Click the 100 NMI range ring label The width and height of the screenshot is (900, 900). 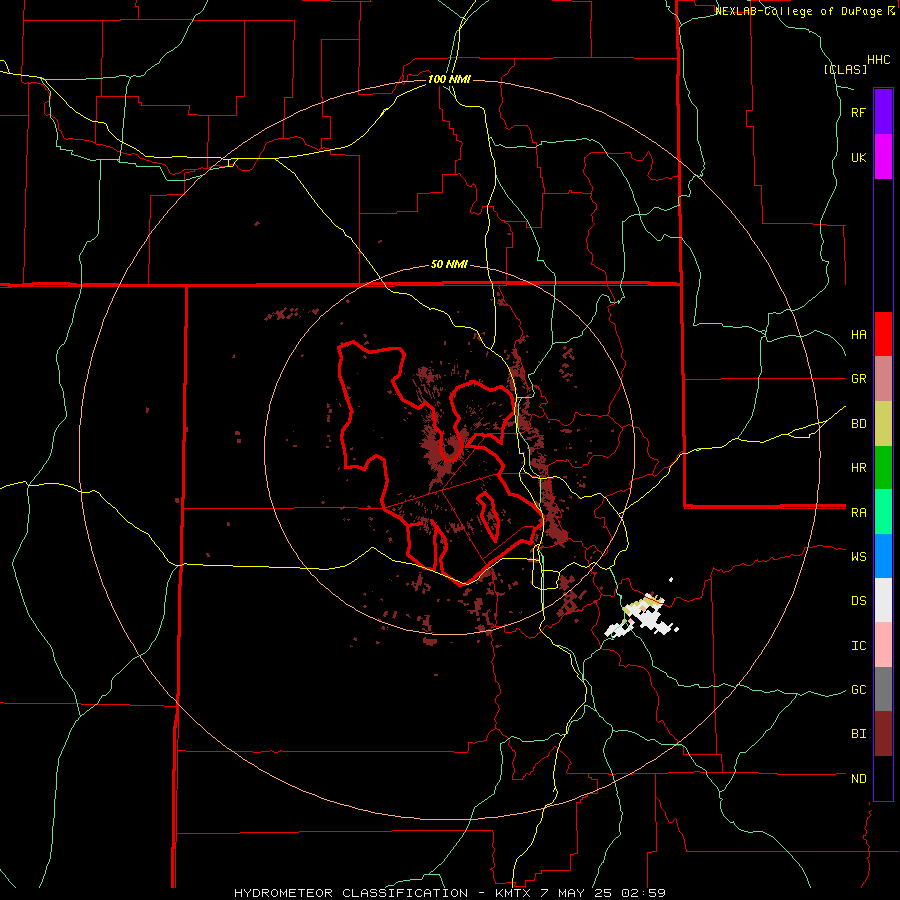(x=449, y=79)
